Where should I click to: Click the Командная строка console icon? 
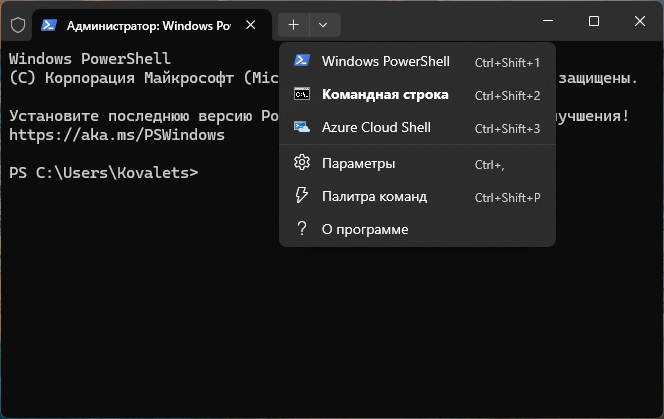[301, 95]
